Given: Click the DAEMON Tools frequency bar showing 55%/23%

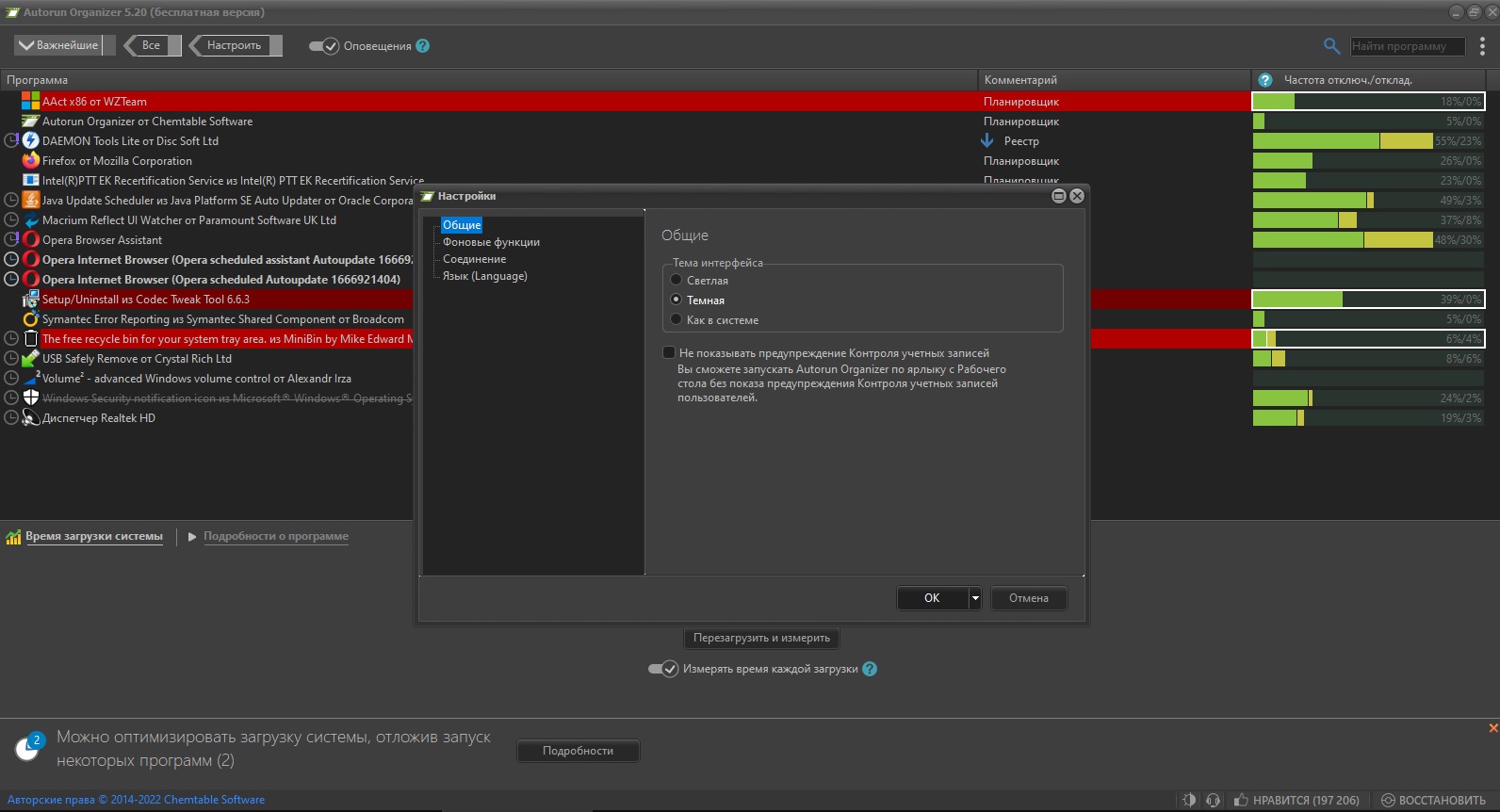Looking at the screenshot, I should 1368,140.
